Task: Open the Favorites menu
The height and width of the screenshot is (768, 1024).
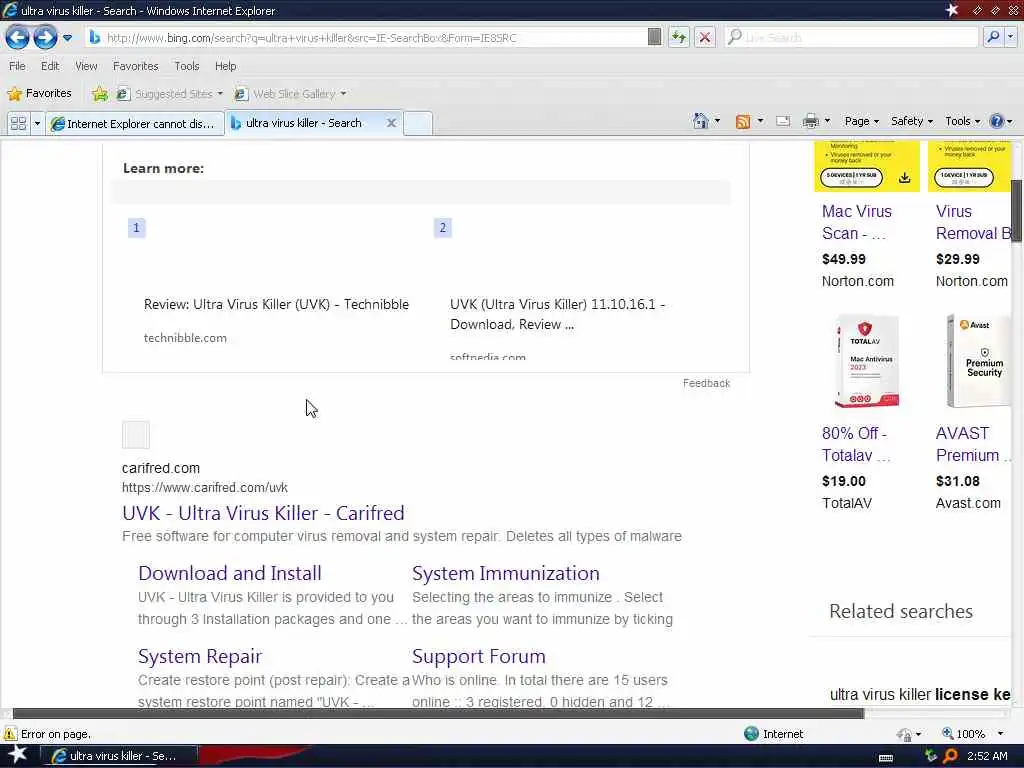Action: (x=135, y=66)
